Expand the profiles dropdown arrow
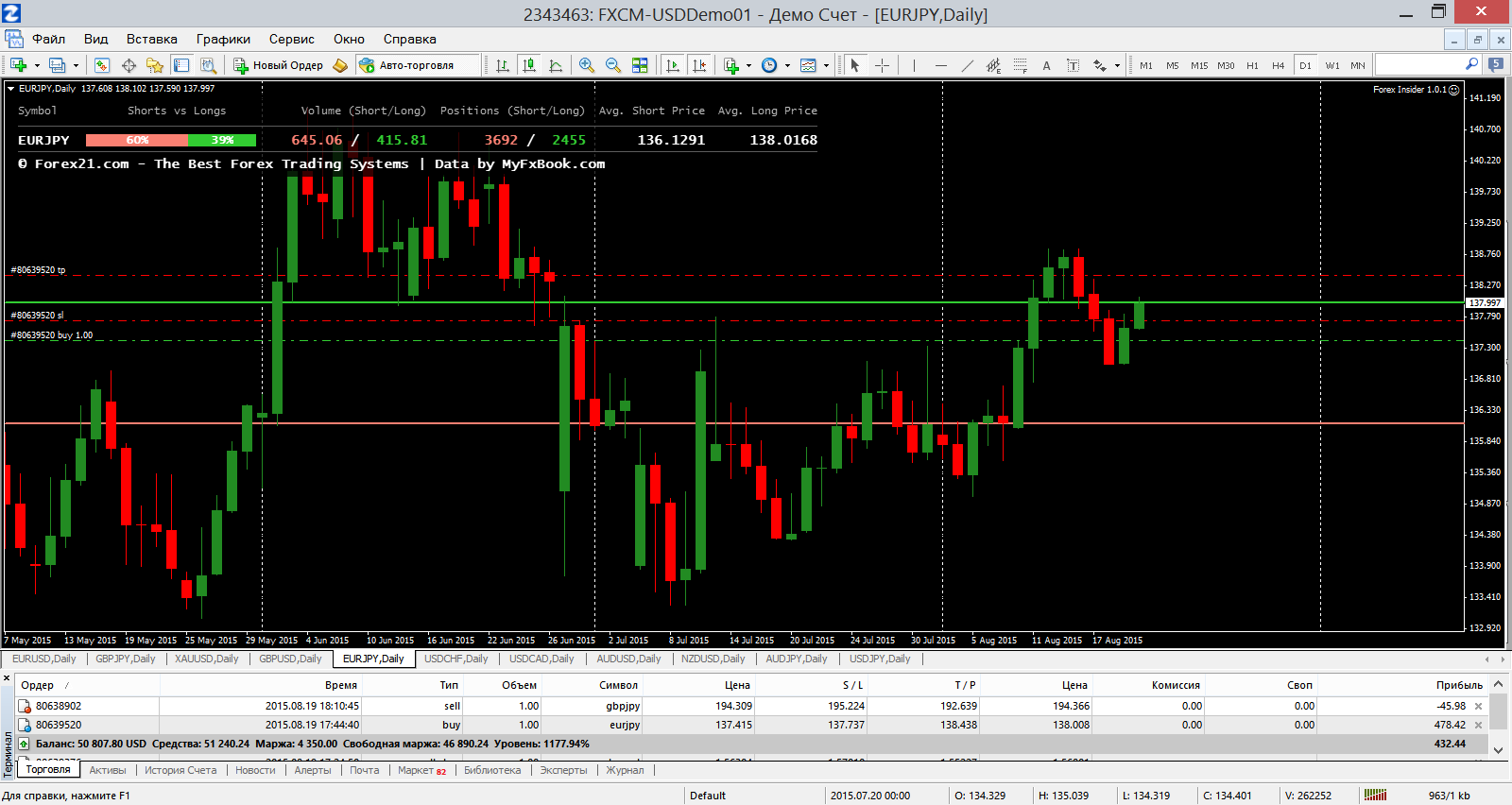 coord(76,65)
